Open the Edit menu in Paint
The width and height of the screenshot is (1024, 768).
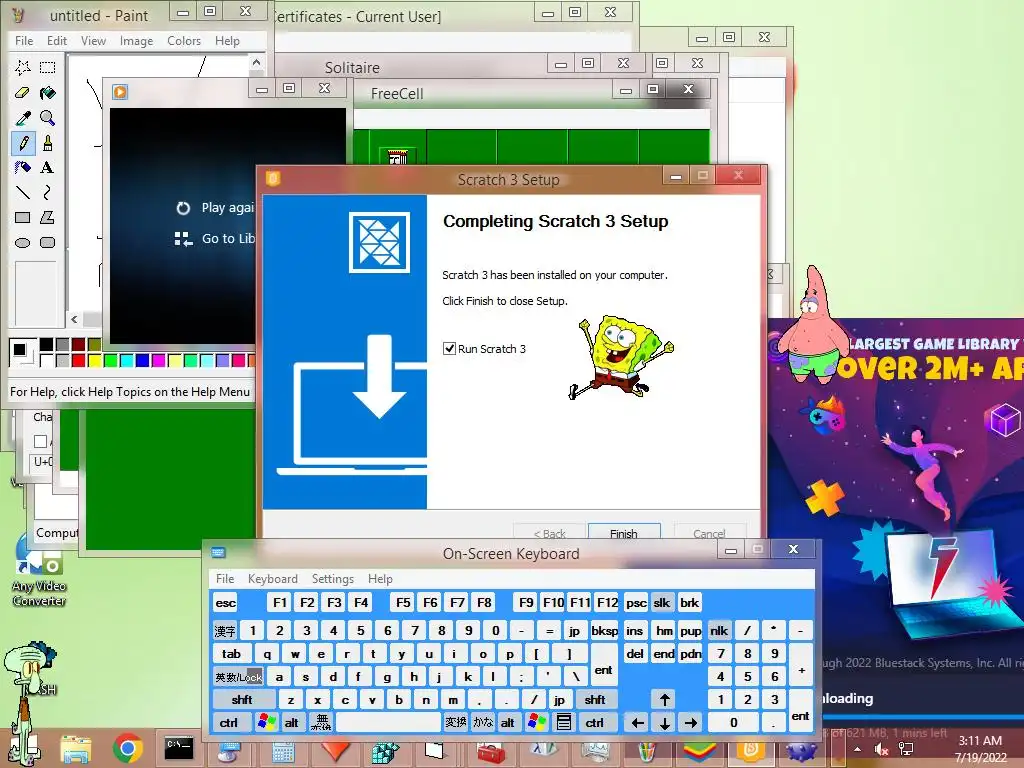pyautogui.click(x=57, y=40)
